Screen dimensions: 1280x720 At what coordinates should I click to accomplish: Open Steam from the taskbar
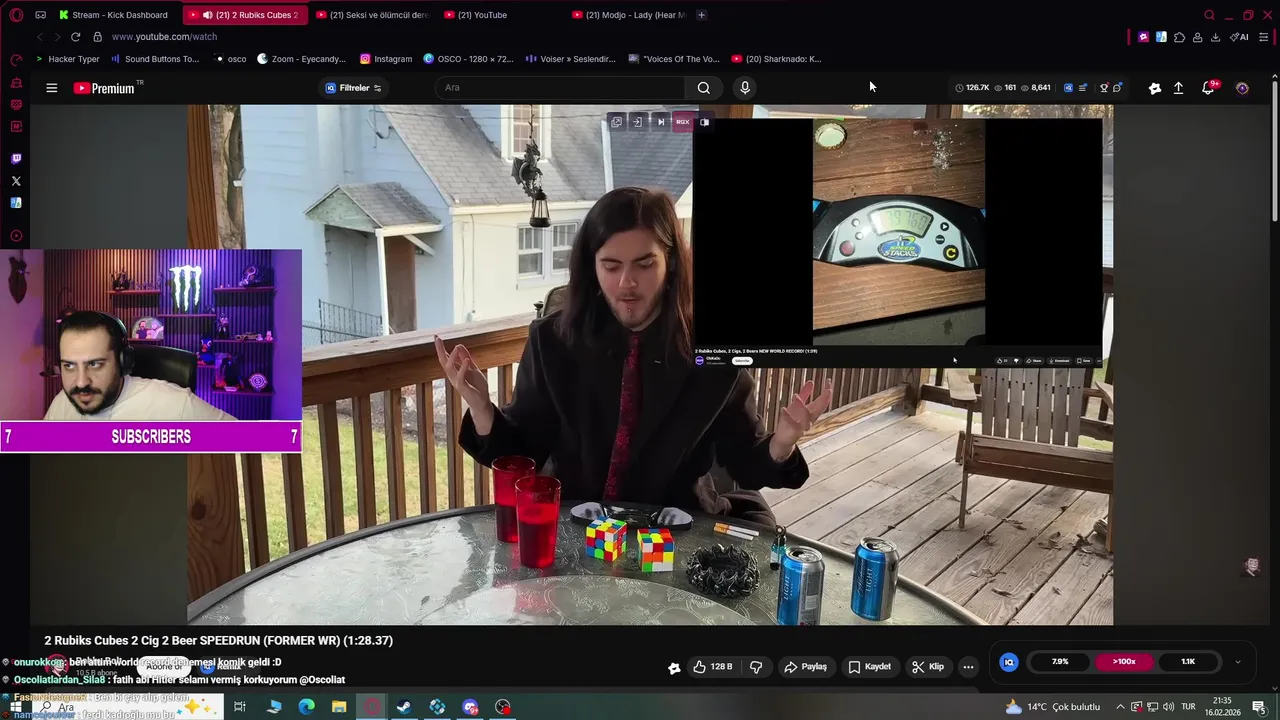coord(404,707)
